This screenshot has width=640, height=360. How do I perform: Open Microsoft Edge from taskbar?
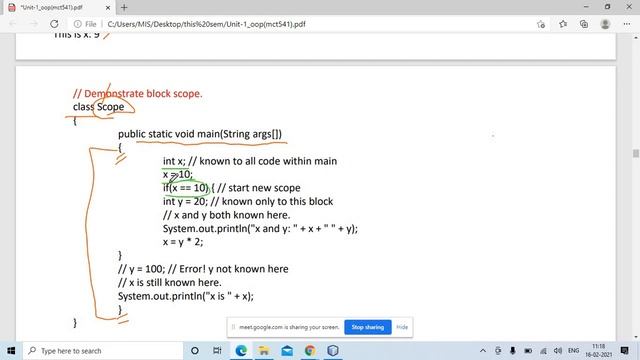pos(241,351)
